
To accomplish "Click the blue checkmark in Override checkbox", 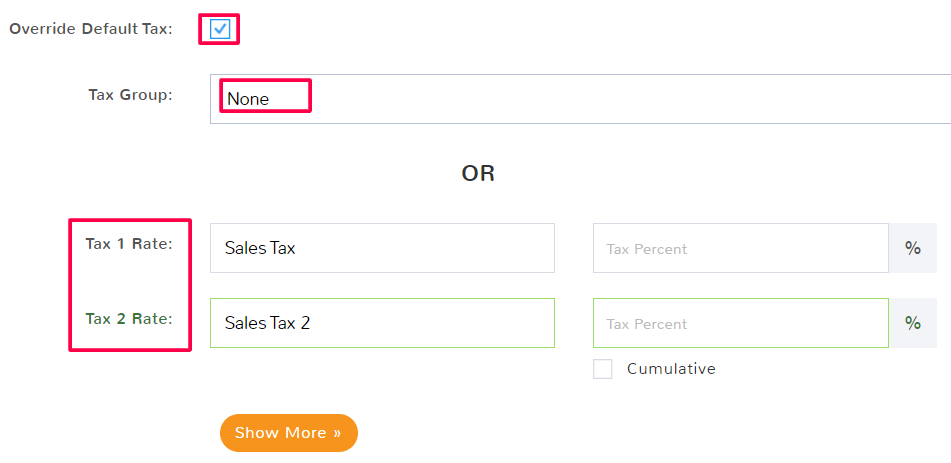I will (x=220, y=29).
